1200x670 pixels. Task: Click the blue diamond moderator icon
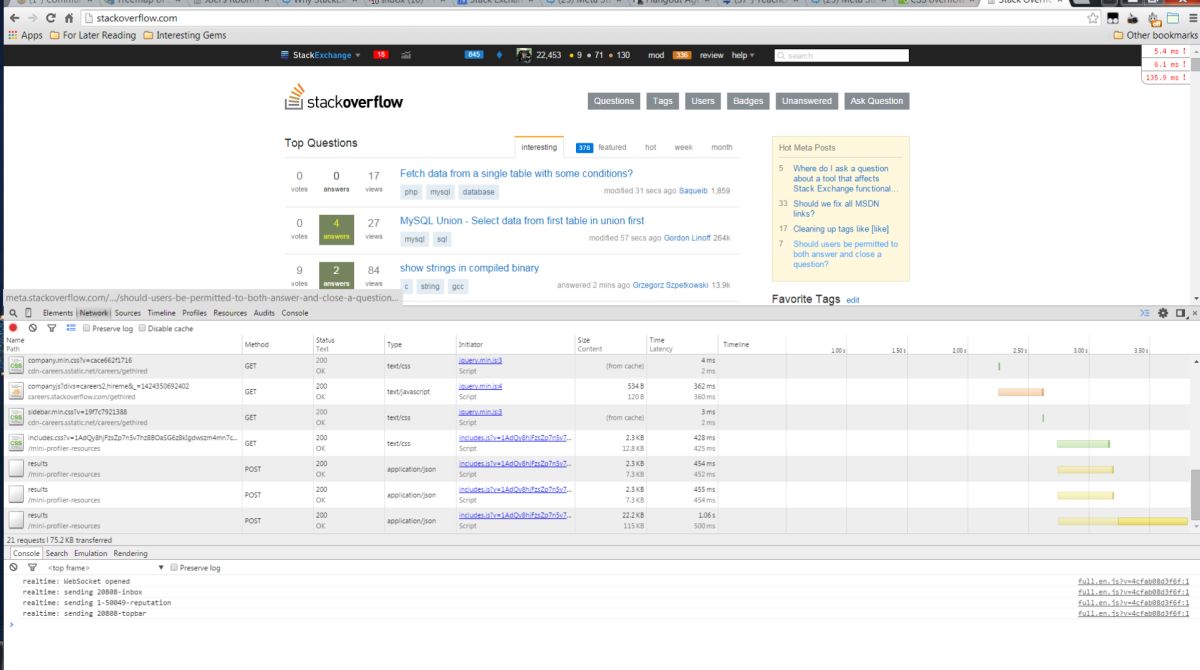pos(500,55)
